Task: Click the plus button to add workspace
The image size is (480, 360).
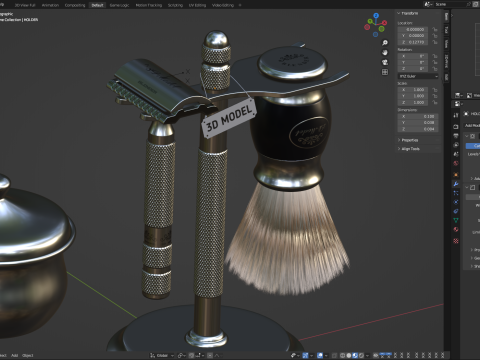Action: [240, 5]
